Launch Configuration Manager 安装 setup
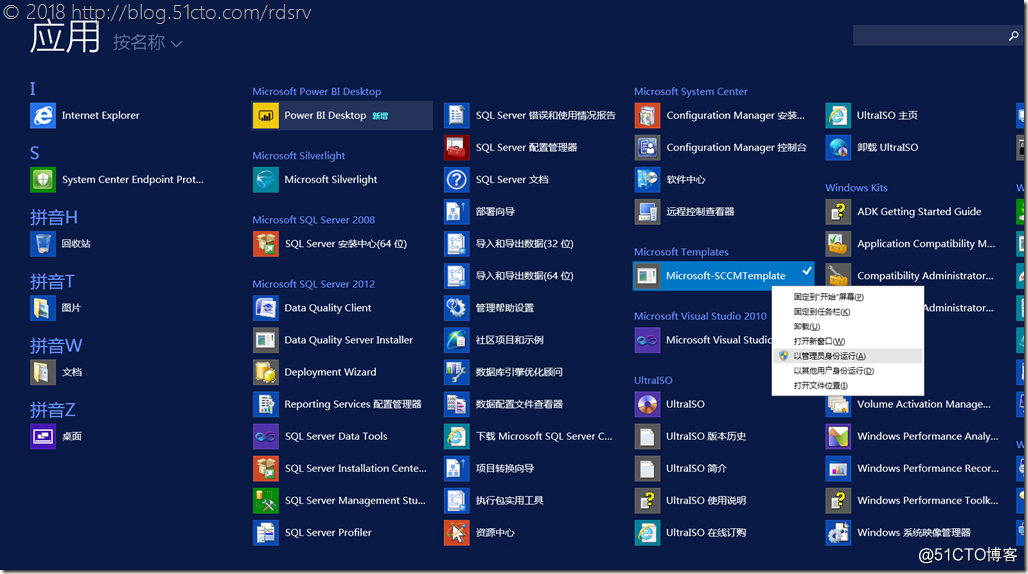 coord(720,115)
